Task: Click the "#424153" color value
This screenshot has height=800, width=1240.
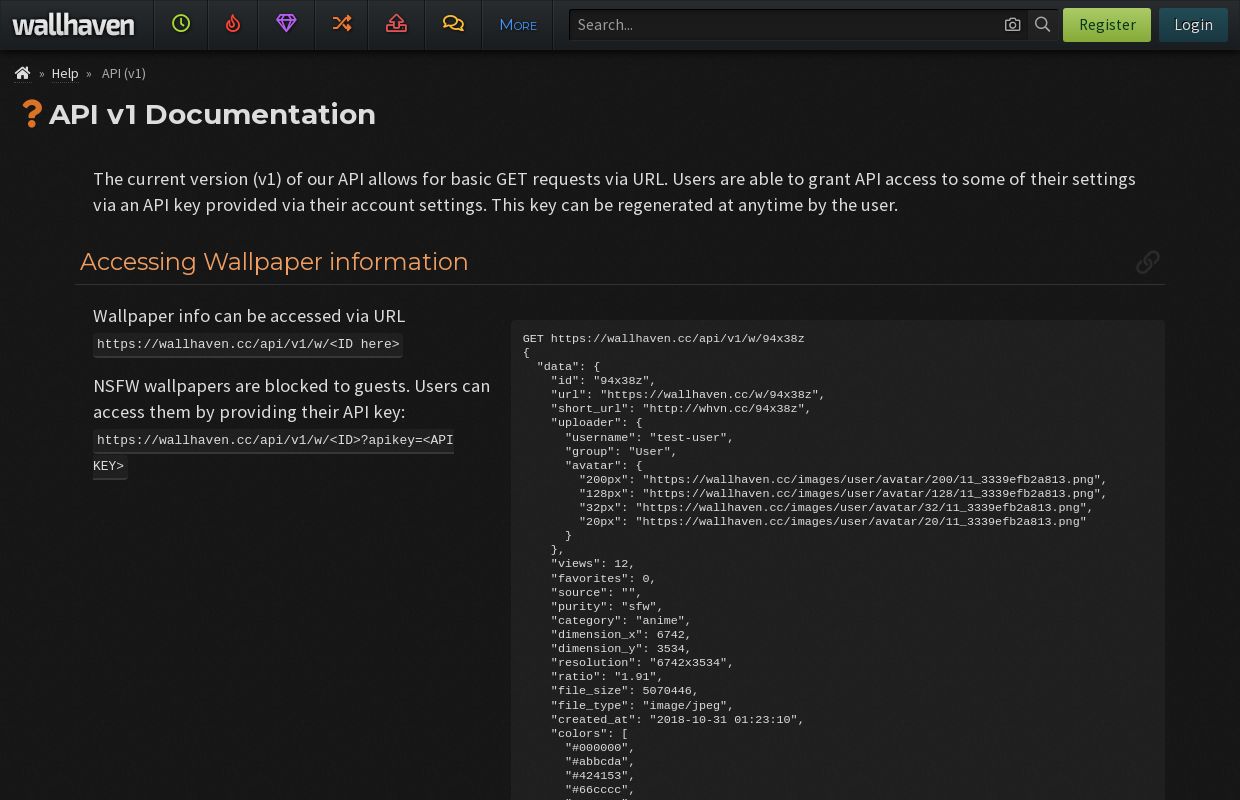Action: point(599,775)
